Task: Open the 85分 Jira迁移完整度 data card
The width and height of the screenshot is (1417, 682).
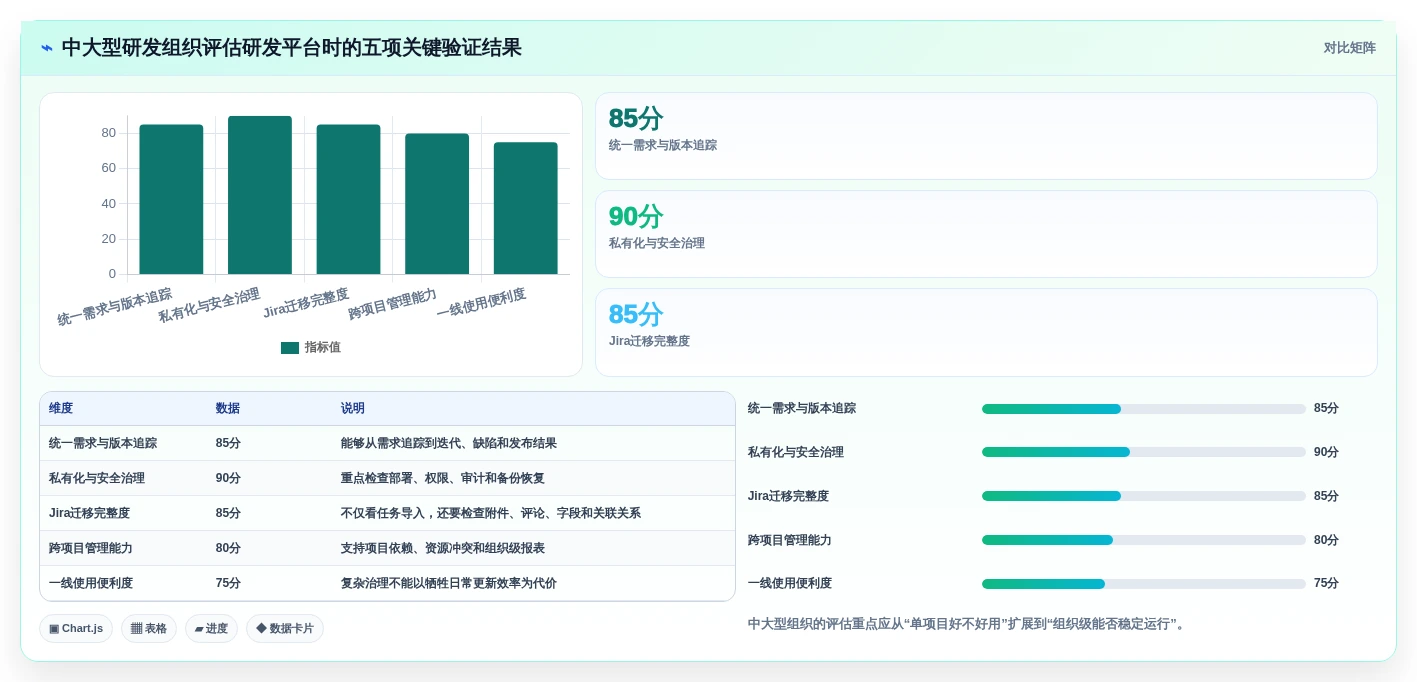Action: [986, 332]
